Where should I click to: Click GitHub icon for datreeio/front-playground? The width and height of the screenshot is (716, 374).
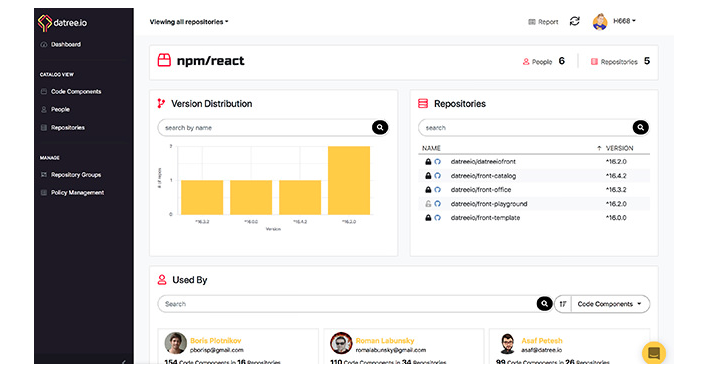point(437,204)
